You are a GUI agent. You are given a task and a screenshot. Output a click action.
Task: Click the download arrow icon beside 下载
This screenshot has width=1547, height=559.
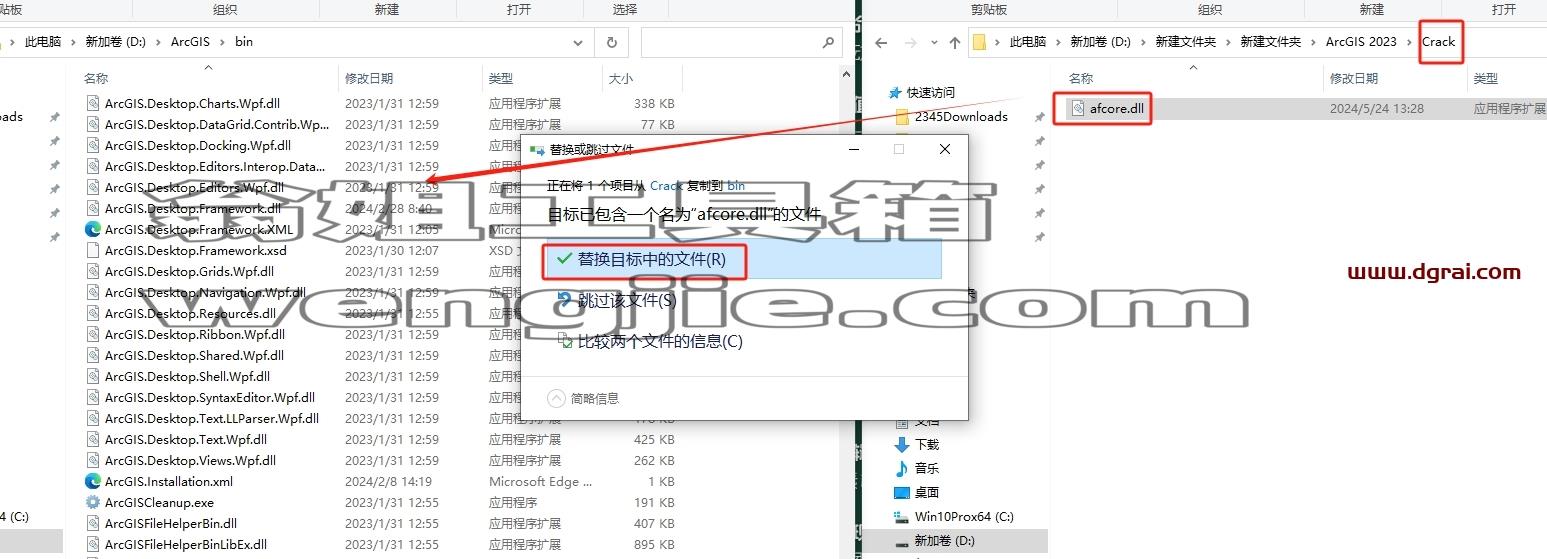coord(902,444)
